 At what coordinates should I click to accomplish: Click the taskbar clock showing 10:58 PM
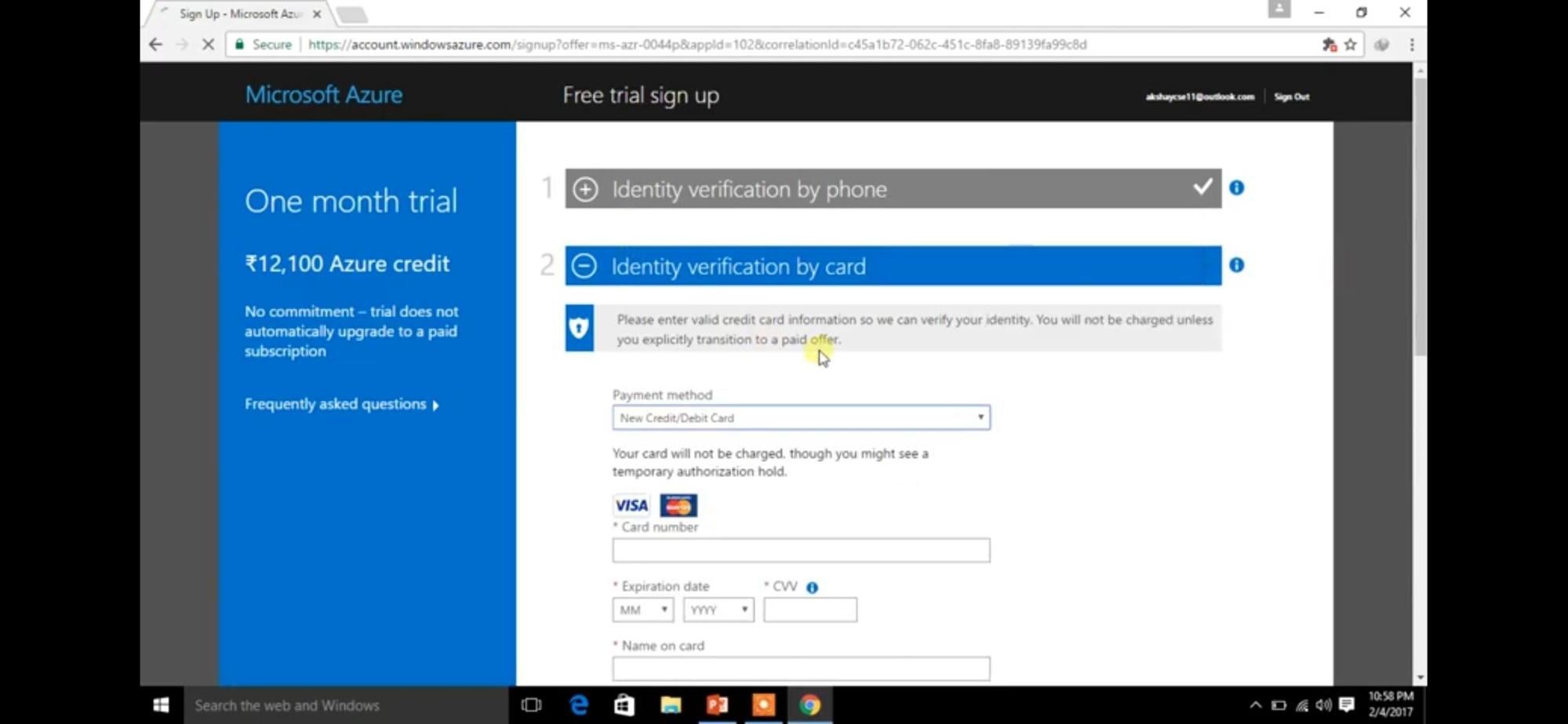(1391, 704)
